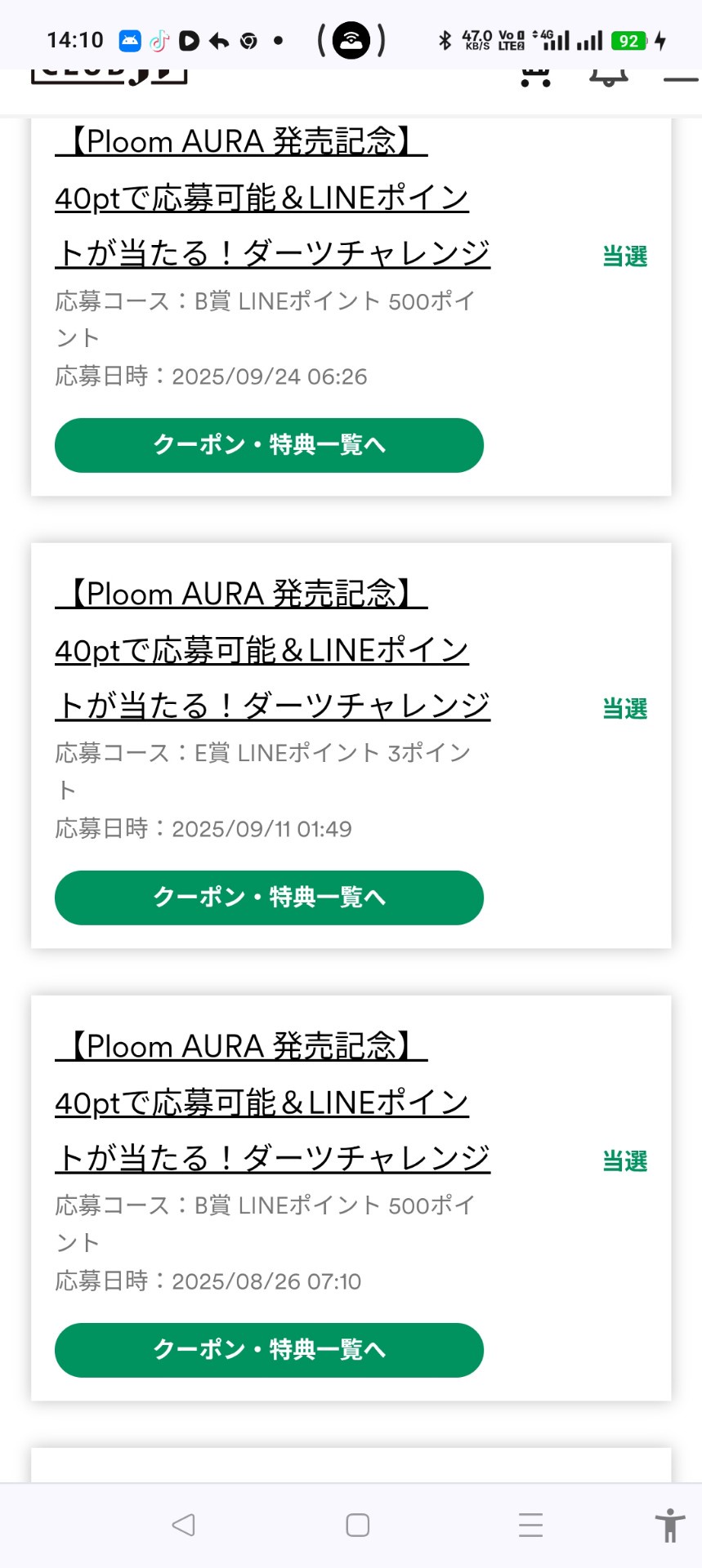Tap the Bluetooth icon in the status bar
The width and height of the screenshot is (702, 1568).
[445, 40]
